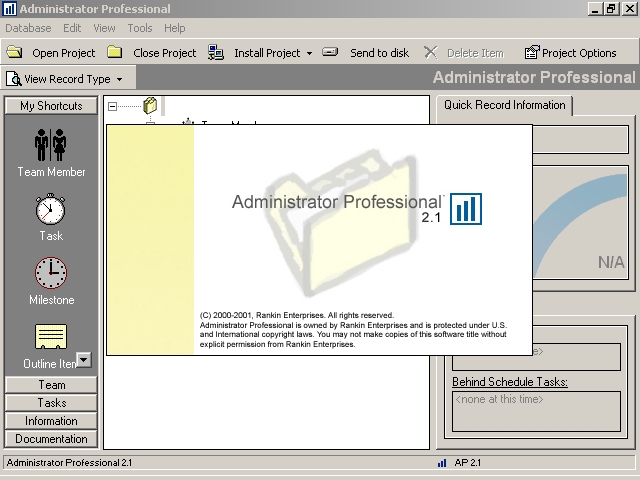Click the shortcuts panel scroll-down arrow

pyautogui.click(x=84, y=360)
